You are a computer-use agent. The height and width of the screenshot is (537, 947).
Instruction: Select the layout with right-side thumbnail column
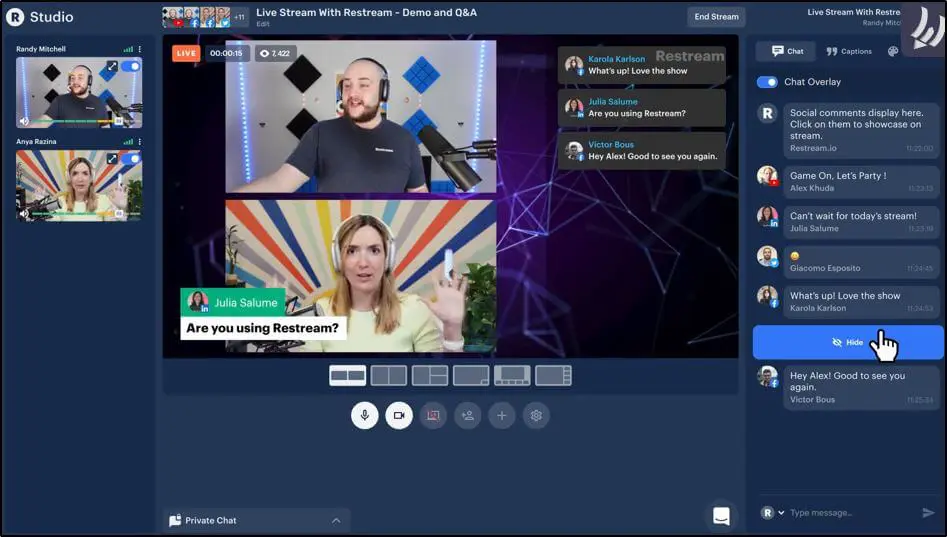pos(553,376)
